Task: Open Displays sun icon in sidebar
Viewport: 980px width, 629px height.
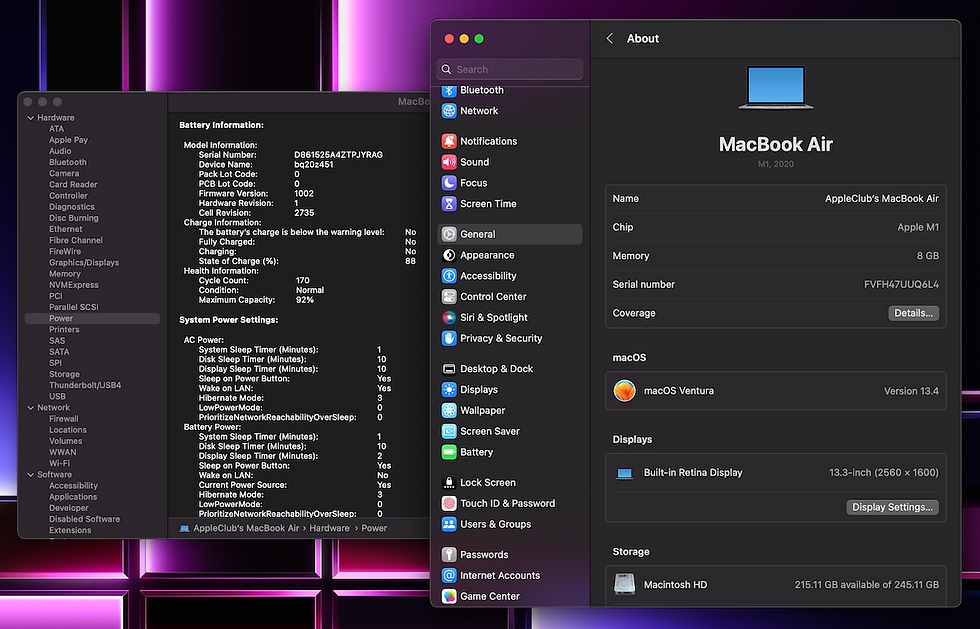Action: 449,390
